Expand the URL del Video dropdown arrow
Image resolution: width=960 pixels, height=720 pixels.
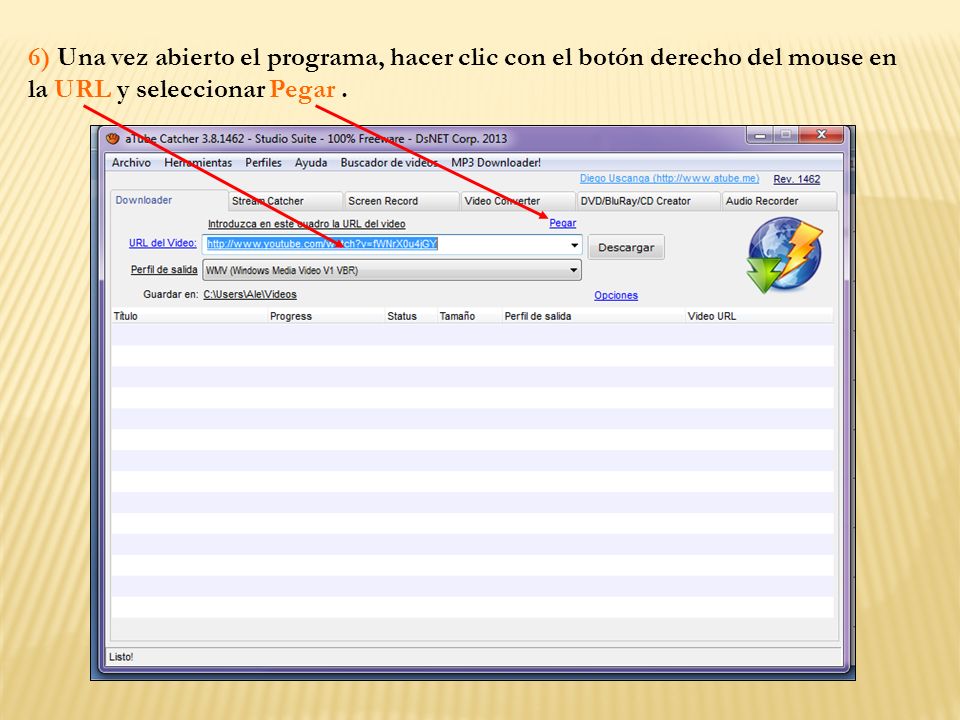point(574,245)
